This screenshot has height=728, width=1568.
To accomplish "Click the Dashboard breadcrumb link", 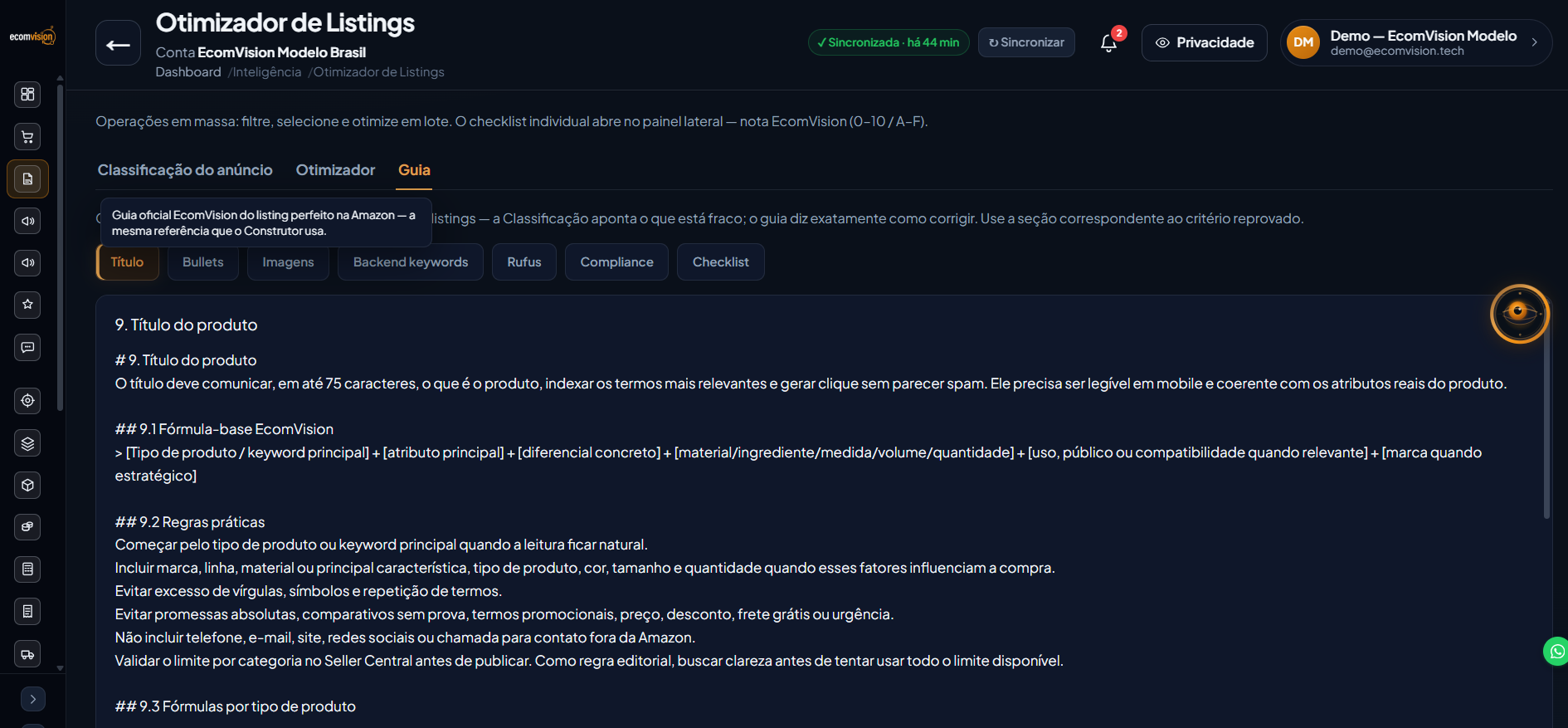I will point(188,72).
